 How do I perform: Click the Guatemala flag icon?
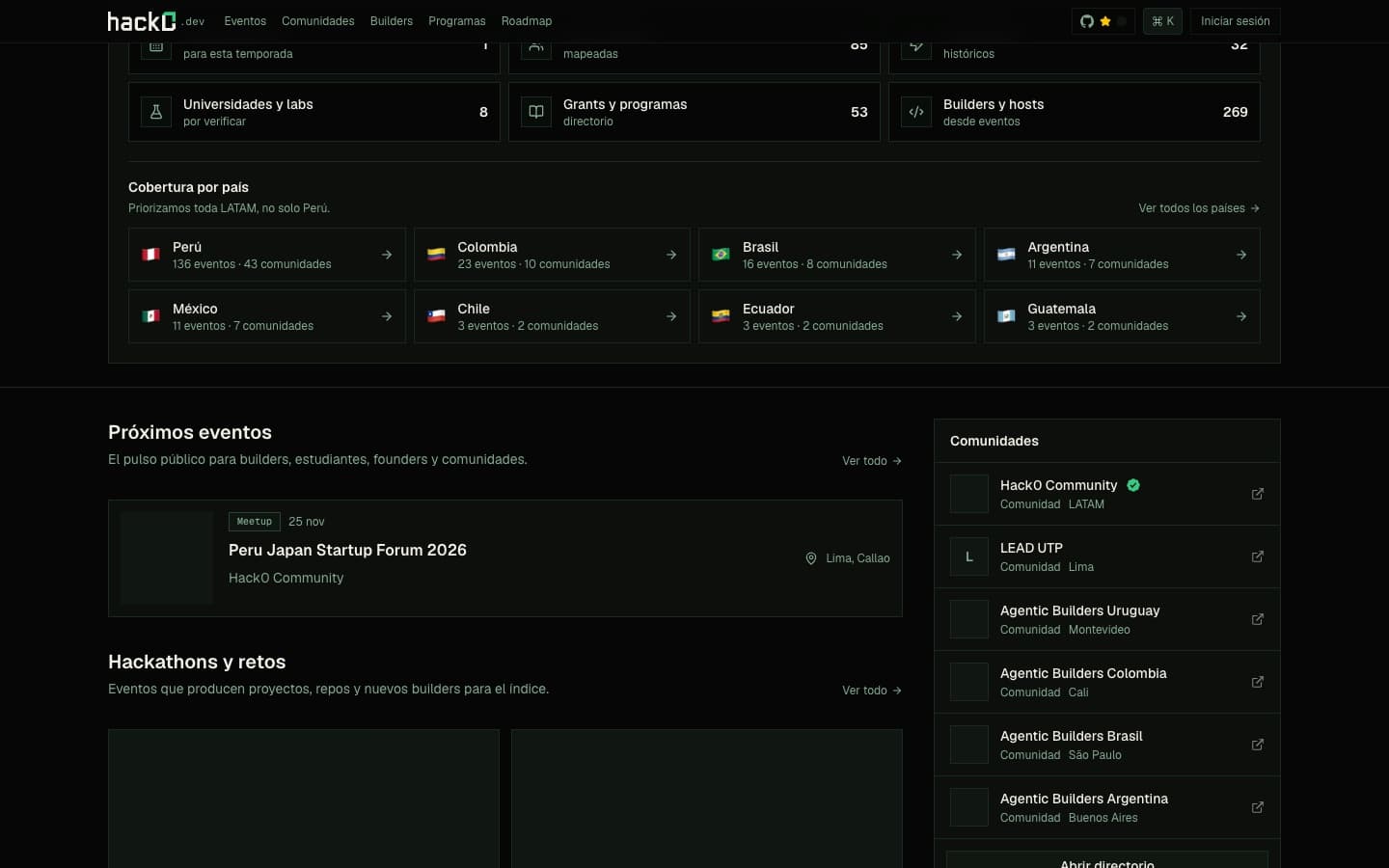tap(1006, 316)
